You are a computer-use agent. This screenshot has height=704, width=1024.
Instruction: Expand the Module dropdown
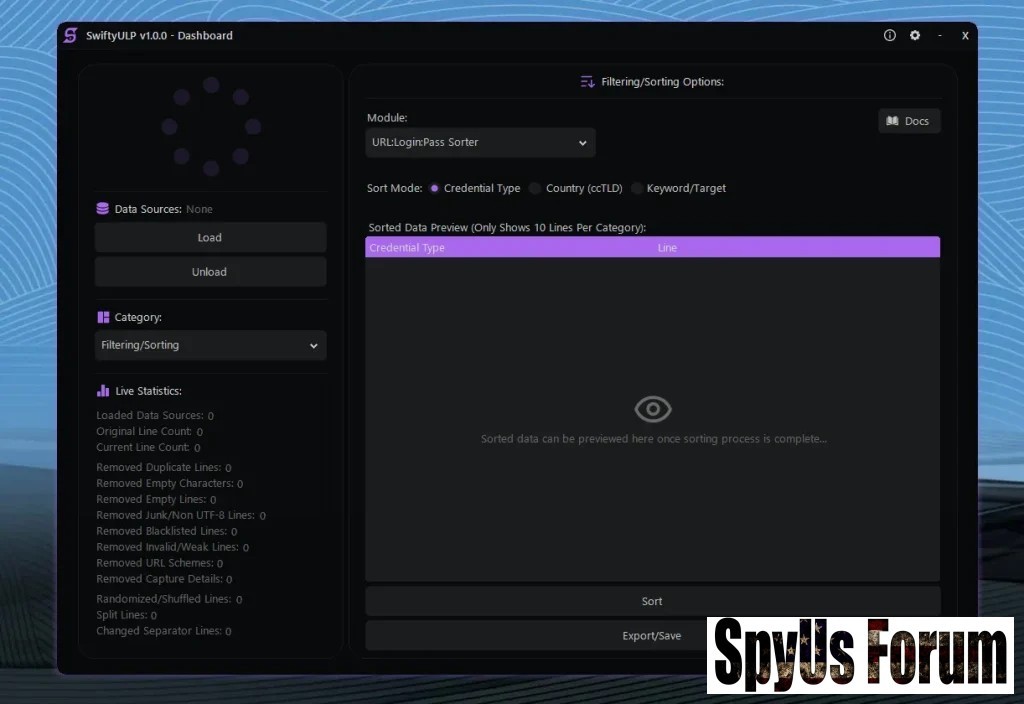click(480, 143)
